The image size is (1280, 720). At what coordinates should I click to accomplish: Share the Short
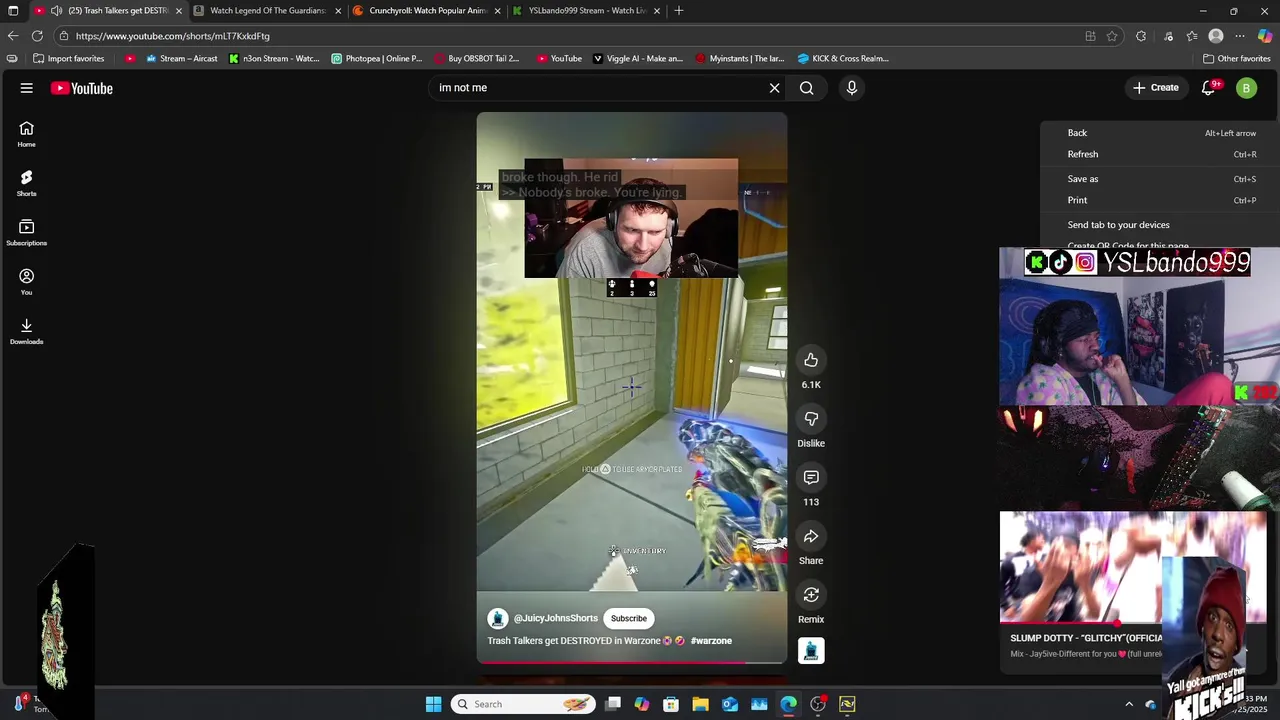click(811, 536)
